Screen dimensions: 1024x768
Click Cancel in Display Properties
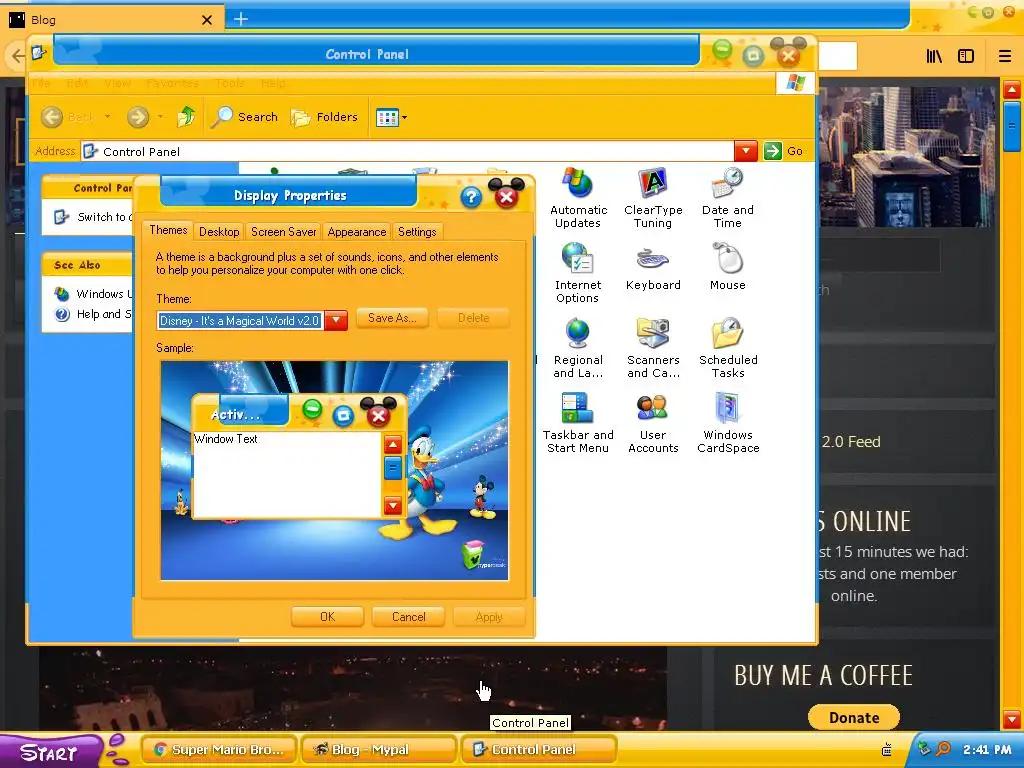(408, 616)
